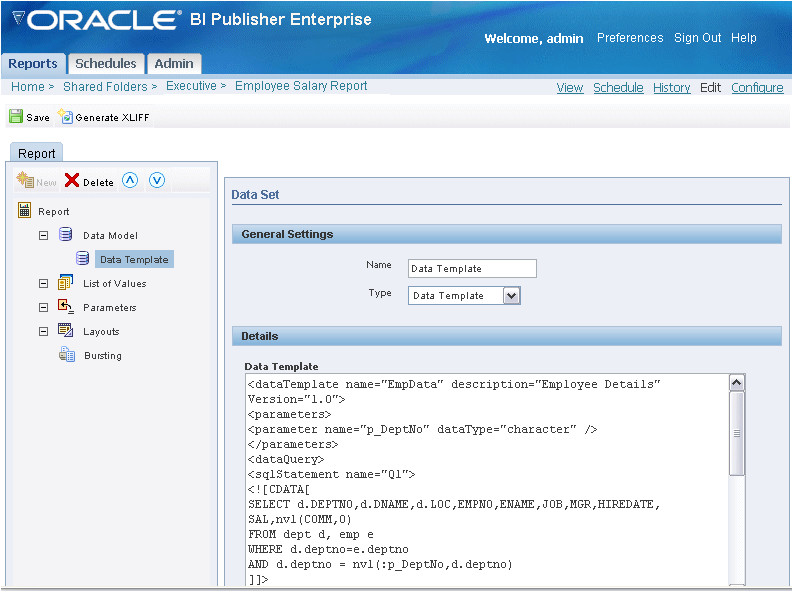Viewport: 793px width, 592px height.
Task: Select Data Model tree item
Action: tap(110, 236)
